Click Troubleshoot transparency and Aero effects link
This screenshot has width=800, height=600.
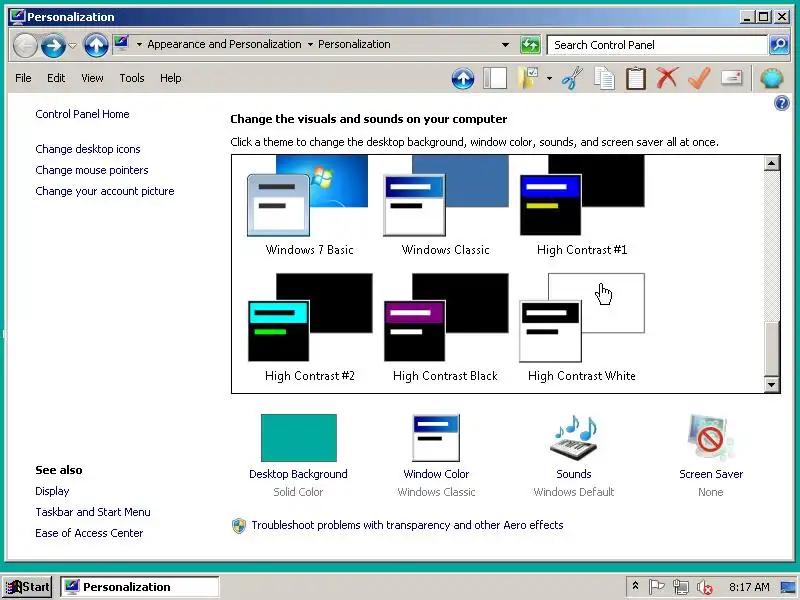(407, 525)
